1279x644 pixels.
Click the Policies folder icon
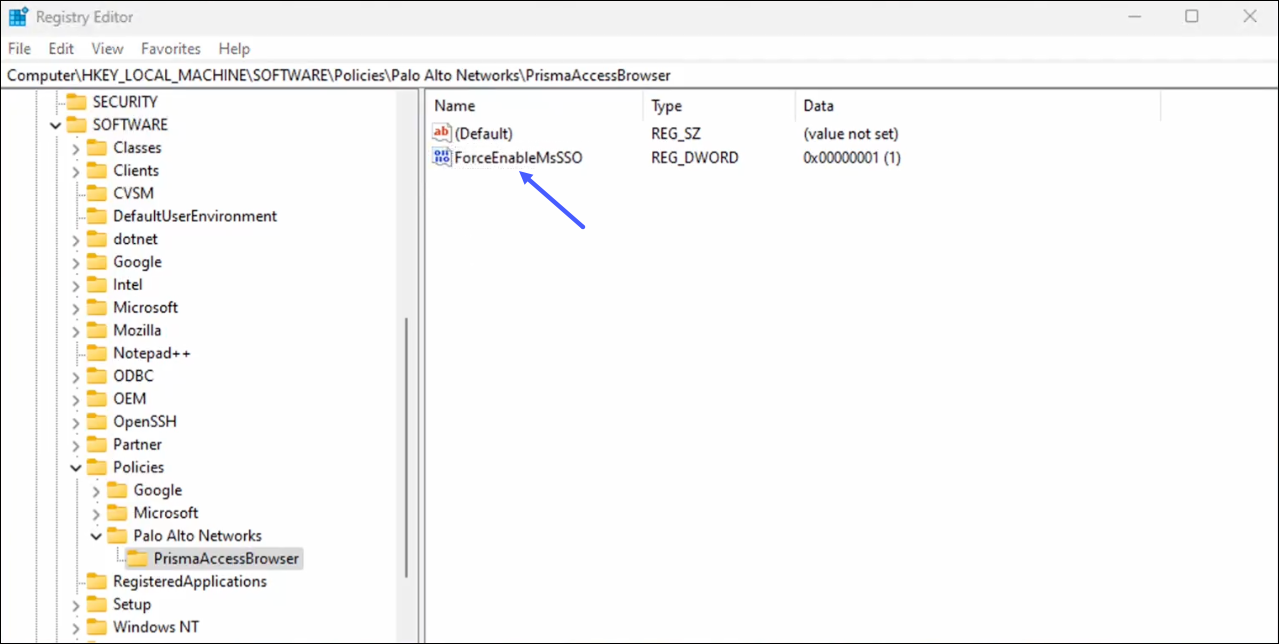click(x=97, y=467)
